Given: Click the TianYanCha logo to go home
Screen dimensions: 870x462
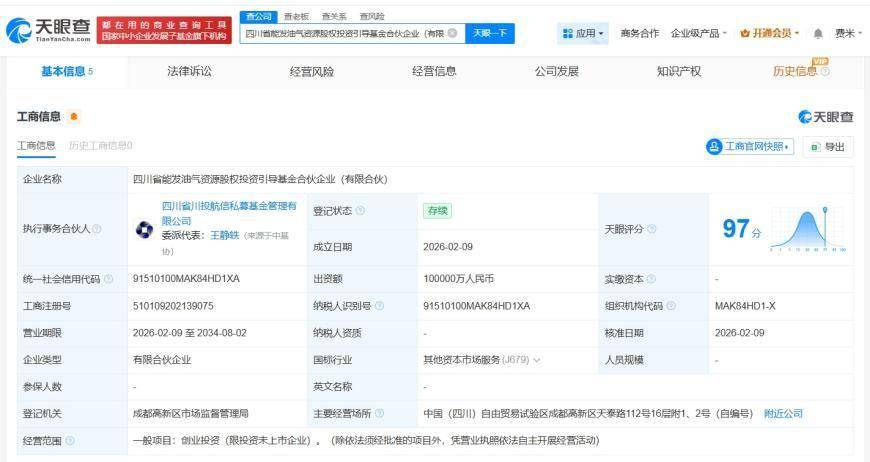Looking at the screenshot, I should pos(48,32).
